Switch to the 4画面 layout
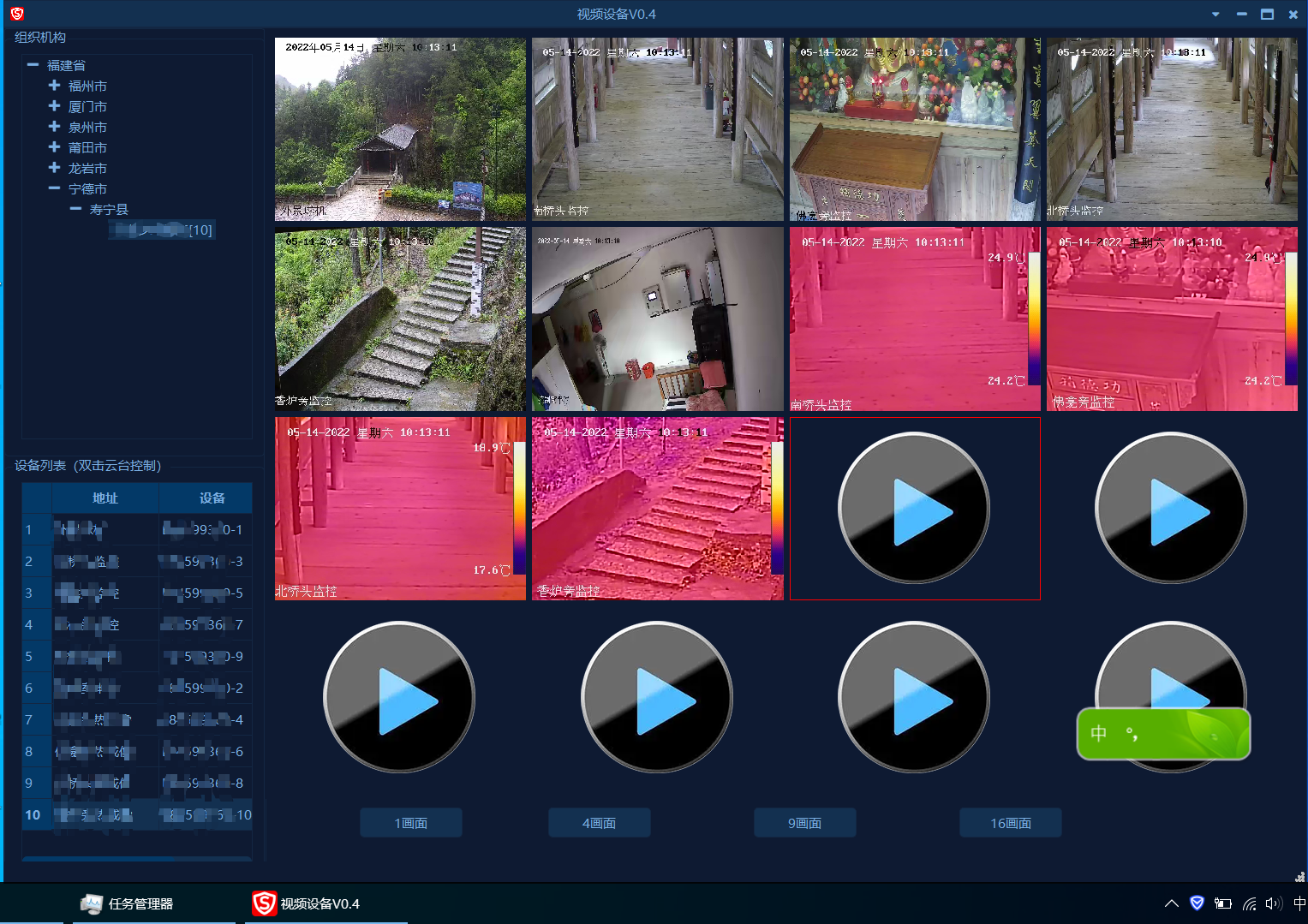 tap(600, 822)
